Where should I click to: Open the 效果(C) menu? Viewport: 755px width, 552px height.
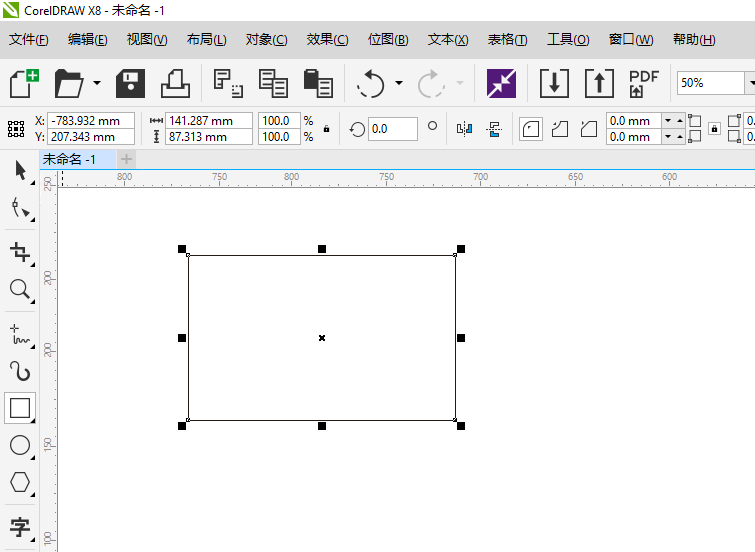[x=327, y=40]
